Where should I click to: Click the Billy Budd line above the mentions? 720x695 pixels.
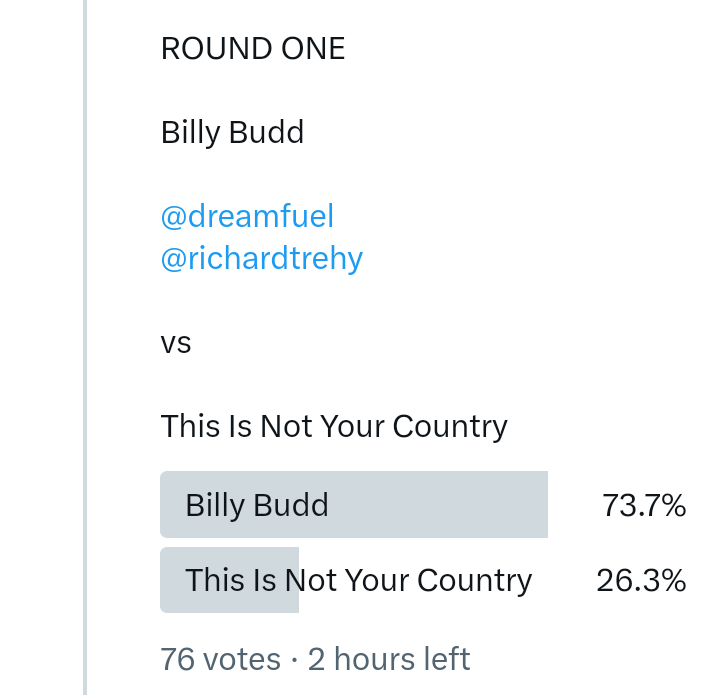click(232, 132)
